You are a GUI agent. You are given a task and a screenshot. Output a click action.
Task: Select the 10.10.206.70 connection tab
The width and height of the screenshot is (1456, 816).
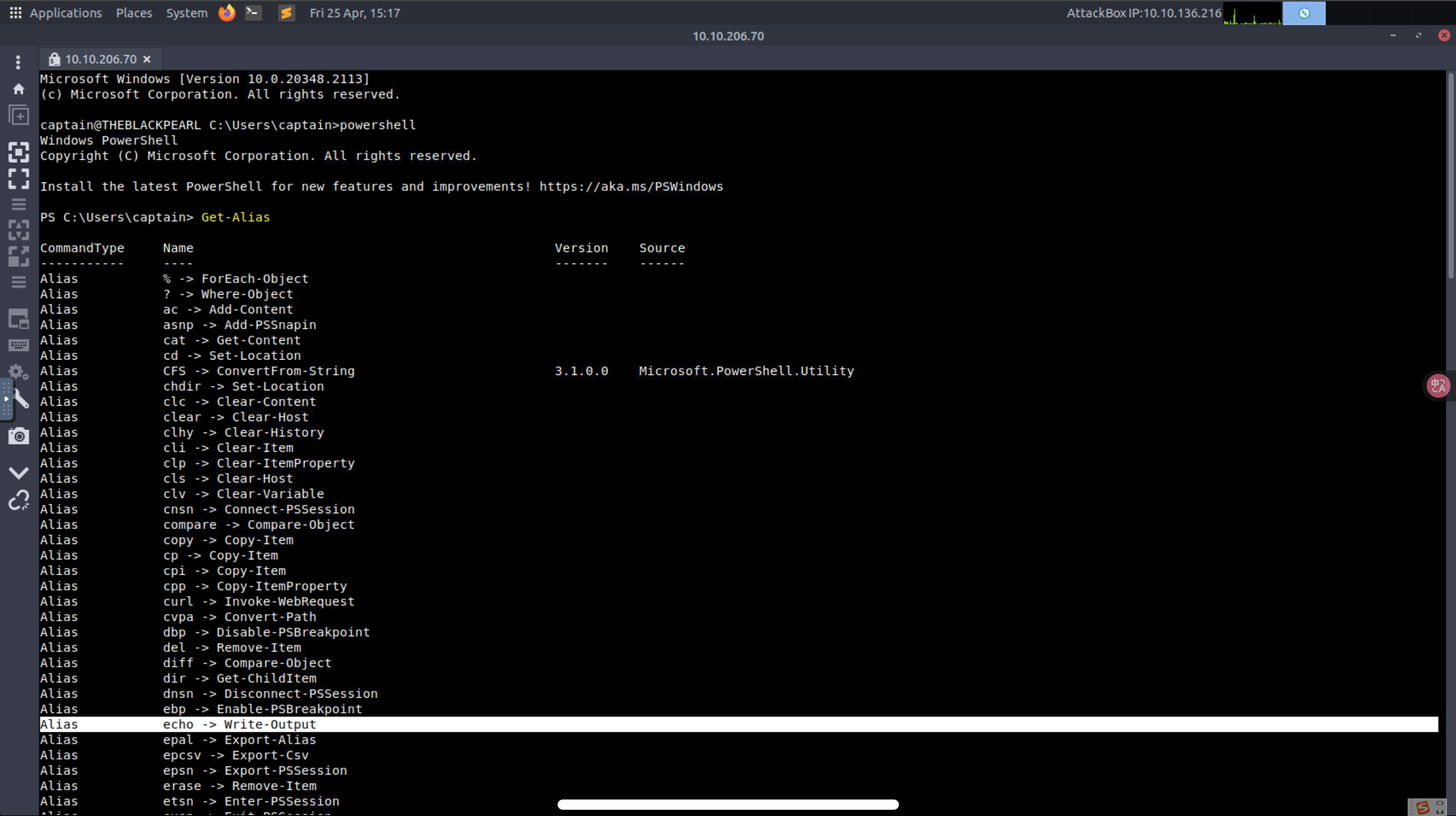pyautogui.click(x=100, y=59)
